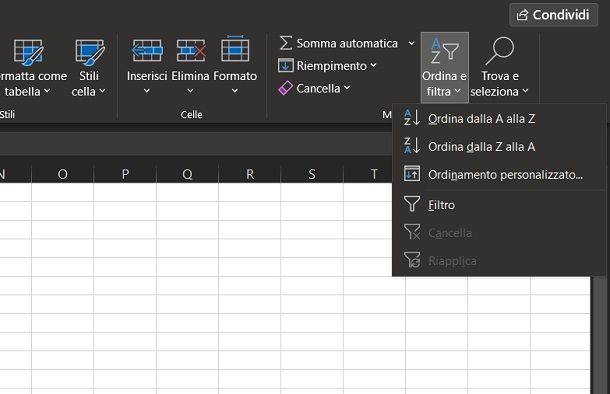Expand the Somma automatica dropdown arrow
The image size is (610, 394).
point(411,43)
